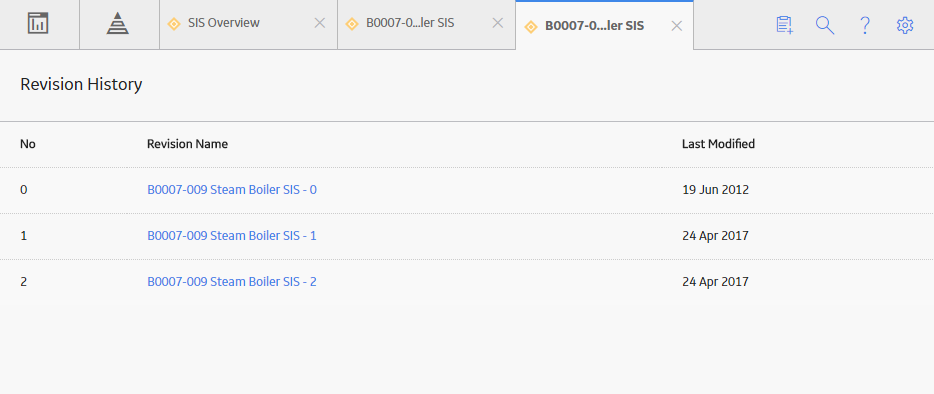Close the active bold B0007-0...ler SIS tab
The height and width of the screenshot is (394, 934).
676,26
